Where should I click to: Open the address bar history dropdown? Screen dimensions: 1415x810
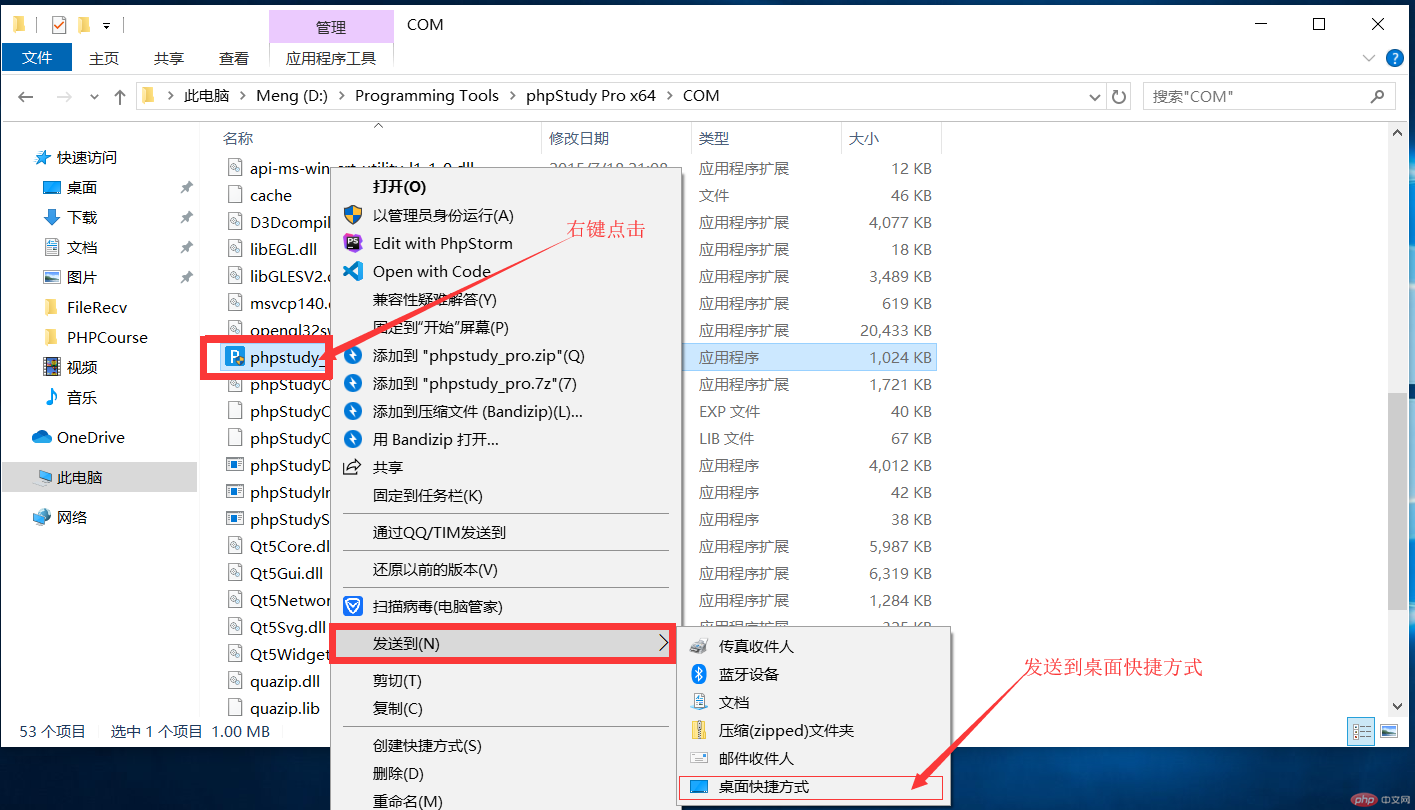tap(1096, 96)
